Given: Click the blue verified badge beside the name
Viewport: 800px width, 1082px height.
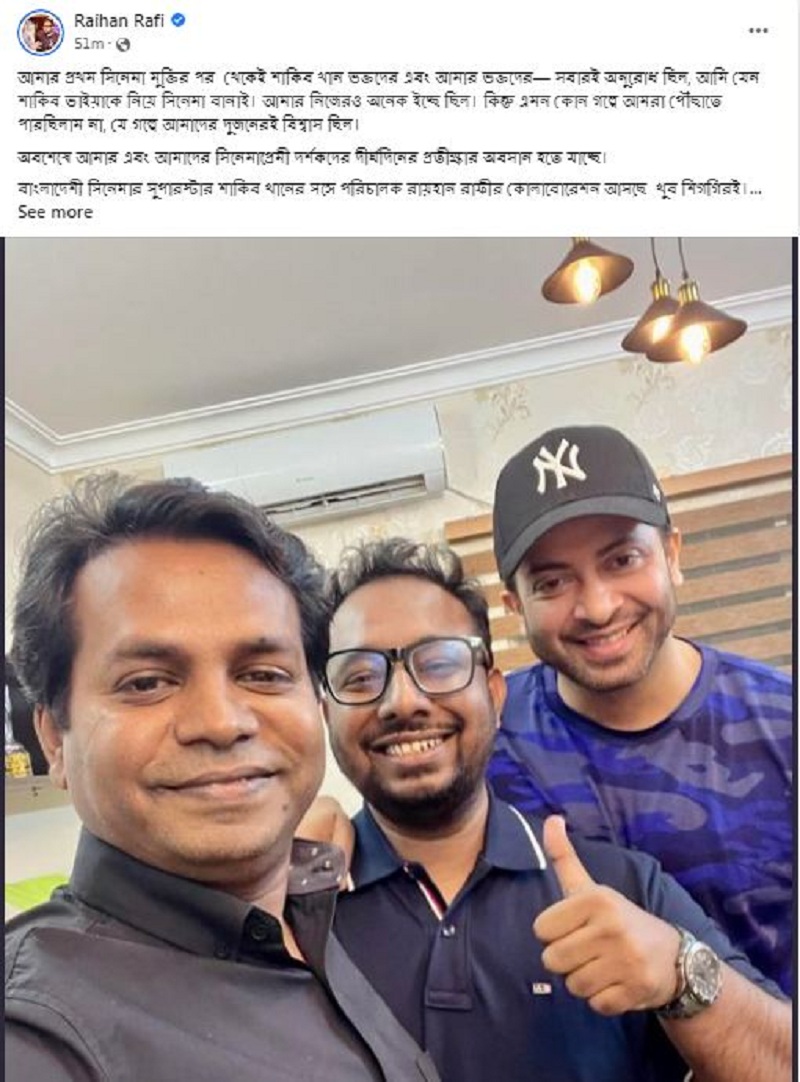Looking at the screenshot, I should 178,21.
